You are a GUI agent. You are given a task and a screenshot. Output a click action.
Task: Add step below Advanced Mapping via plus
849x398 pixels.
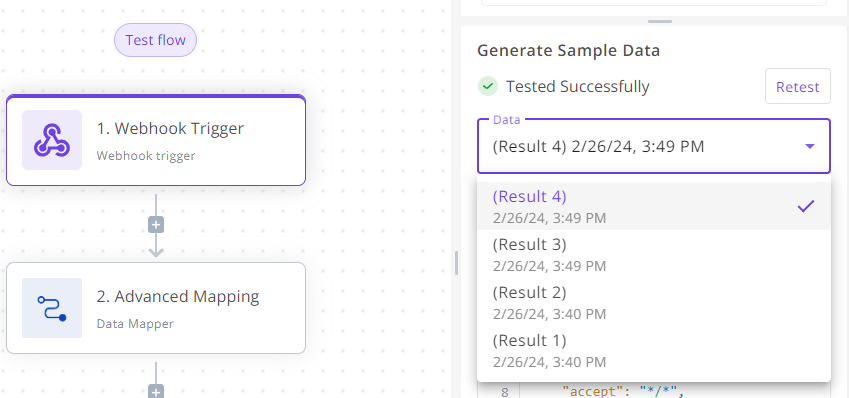point(156,392)
